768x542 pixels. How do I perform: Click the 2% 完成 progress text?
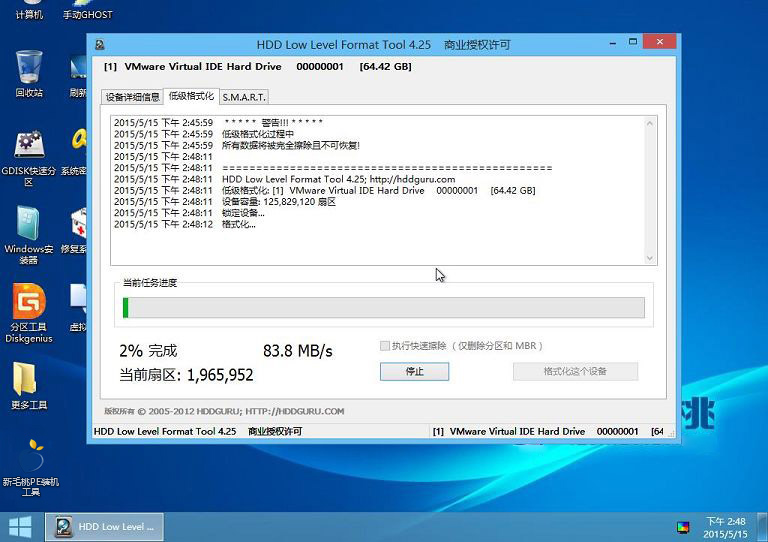click(x=148, y=351)
